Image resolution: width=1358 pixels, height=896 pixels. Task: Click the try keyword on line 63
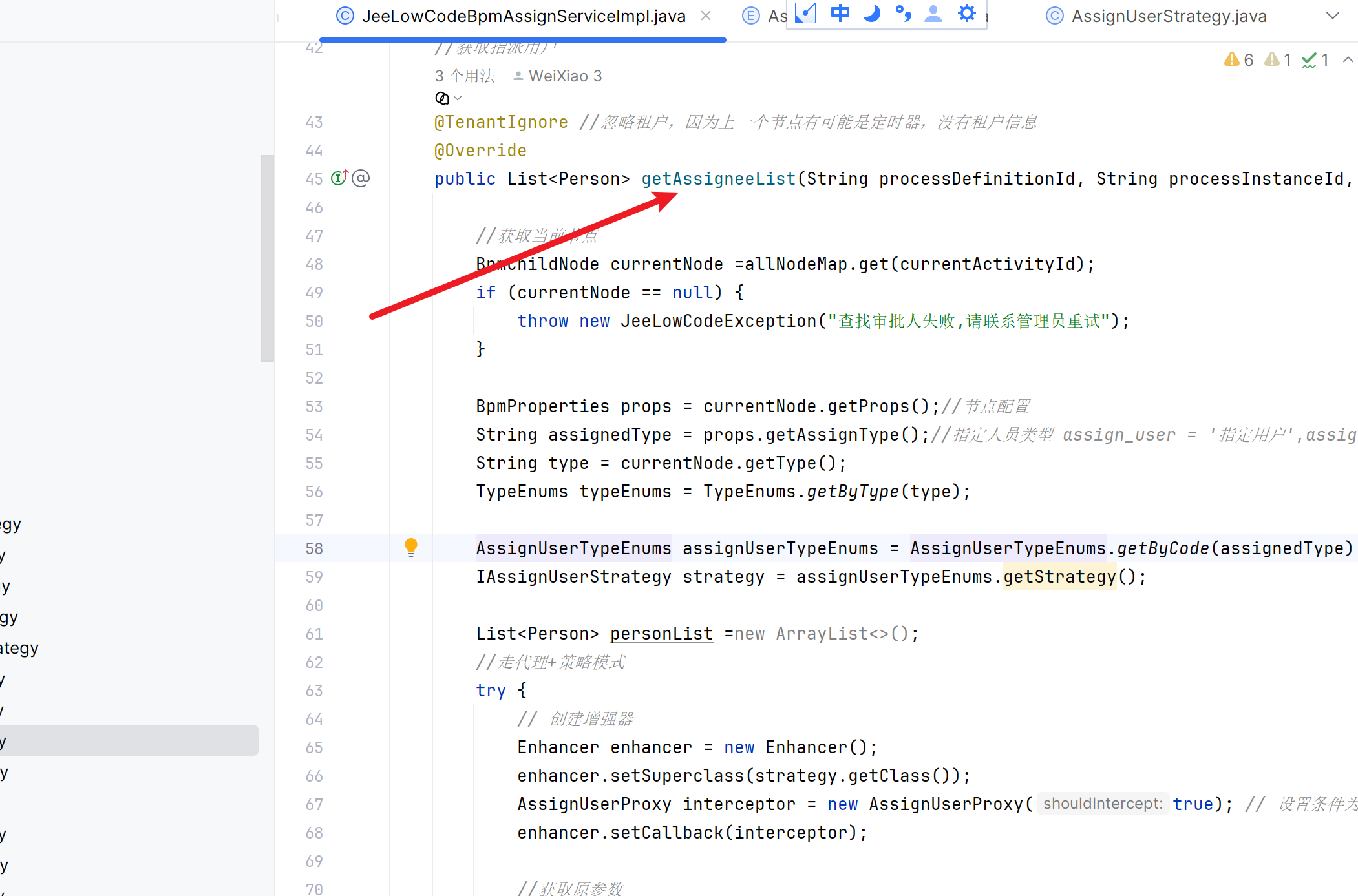coord(491,691)
